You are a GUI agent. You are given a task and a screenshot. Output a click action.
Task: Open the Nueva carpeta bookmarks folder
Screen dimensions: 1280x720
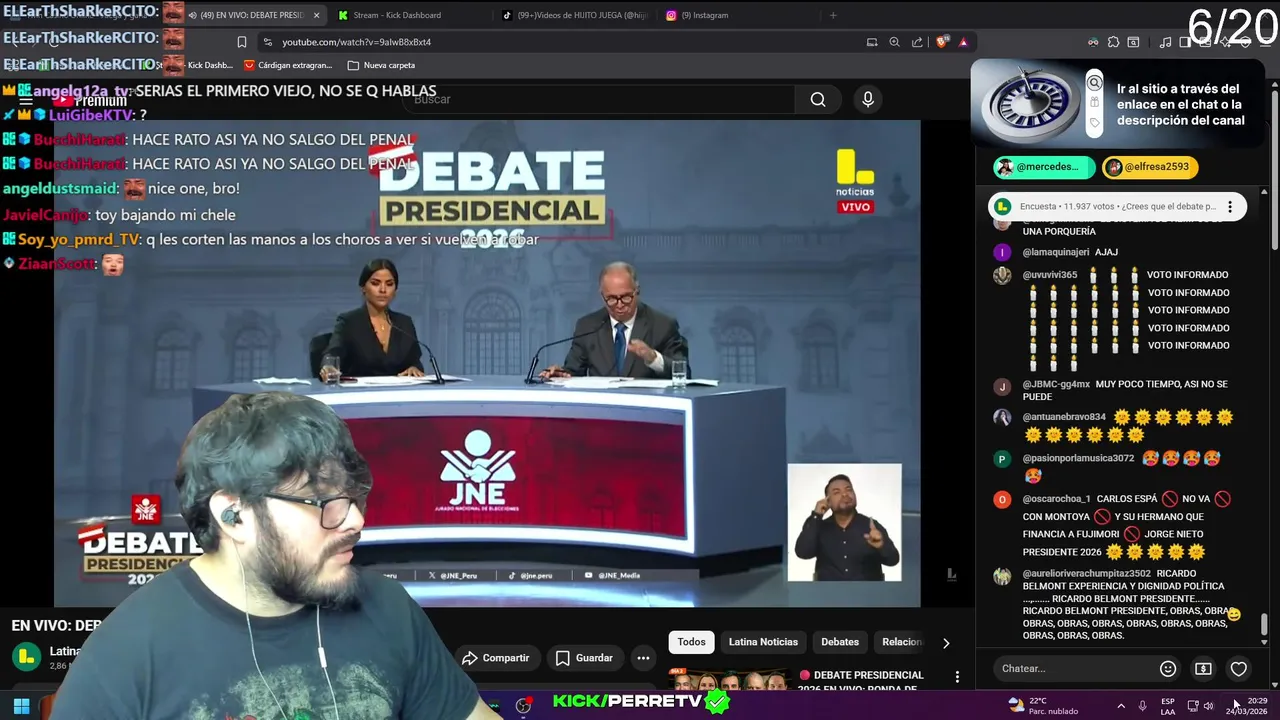coord(381,65)
